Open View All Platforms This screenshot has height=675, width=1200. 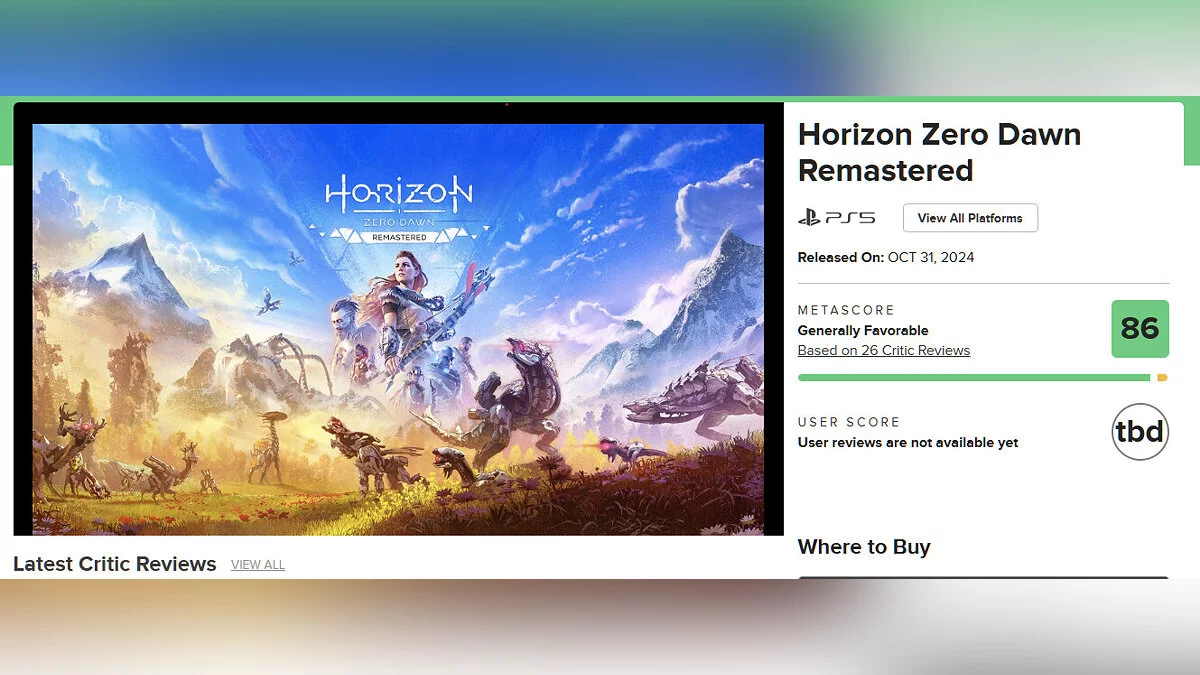[970, 218]
